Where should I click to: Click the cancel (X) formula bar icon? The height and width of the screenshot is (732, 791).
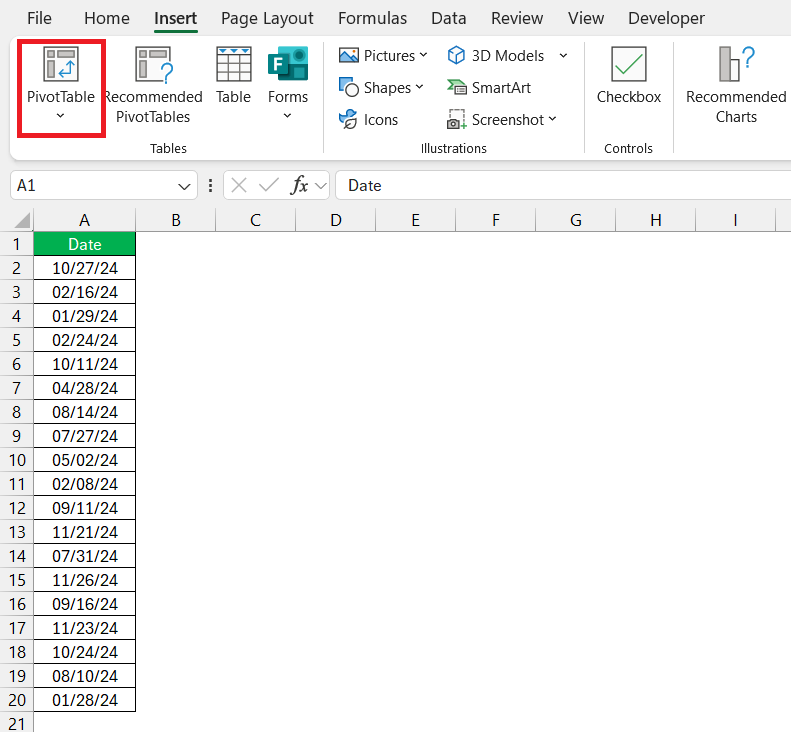click(x=239, y=186)
